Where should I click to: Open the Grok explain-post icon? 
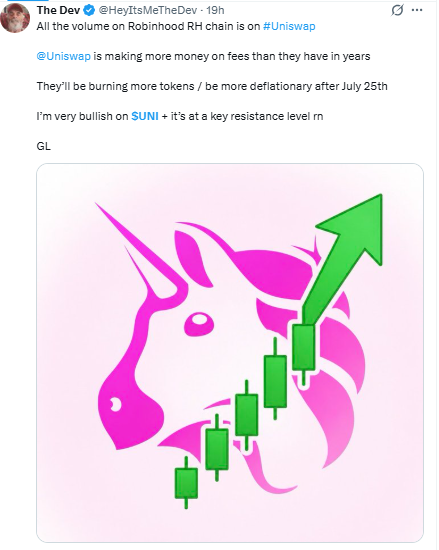397,10
